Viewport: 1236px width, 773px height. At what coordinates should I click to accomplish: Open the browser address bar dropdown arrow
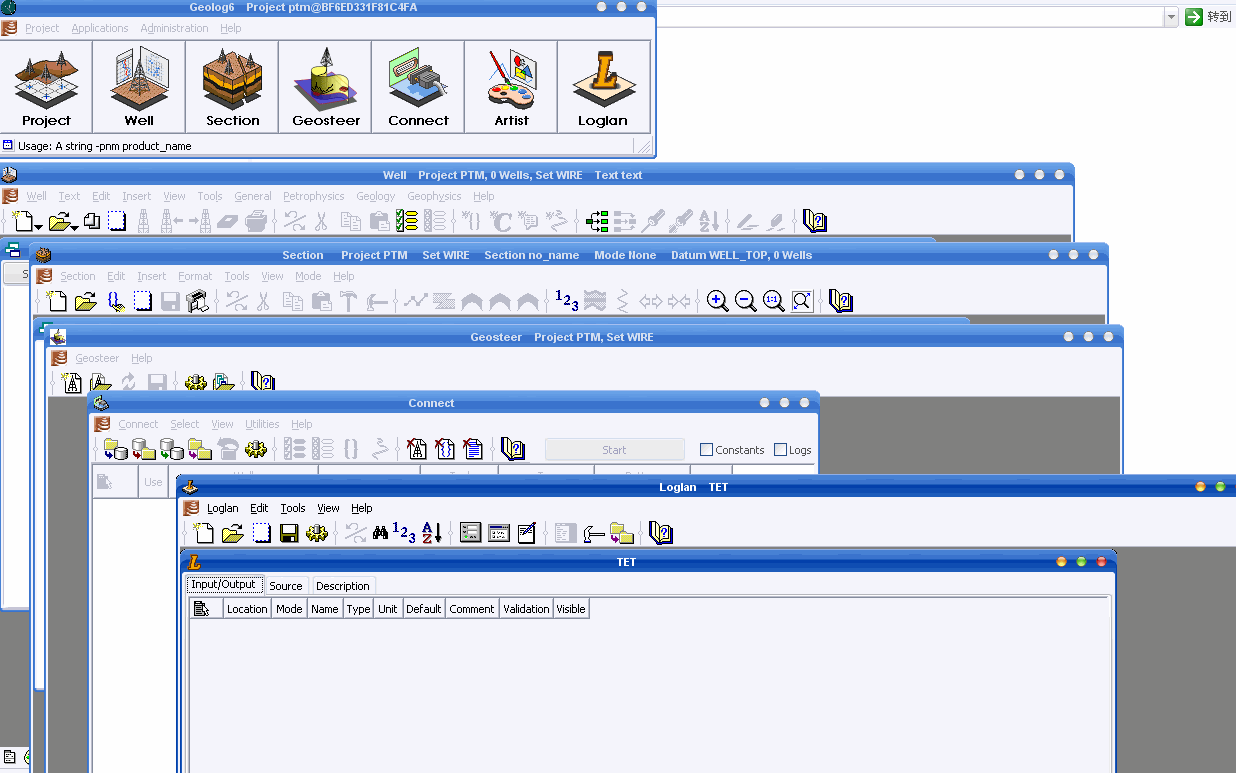tap(1171, 17)
